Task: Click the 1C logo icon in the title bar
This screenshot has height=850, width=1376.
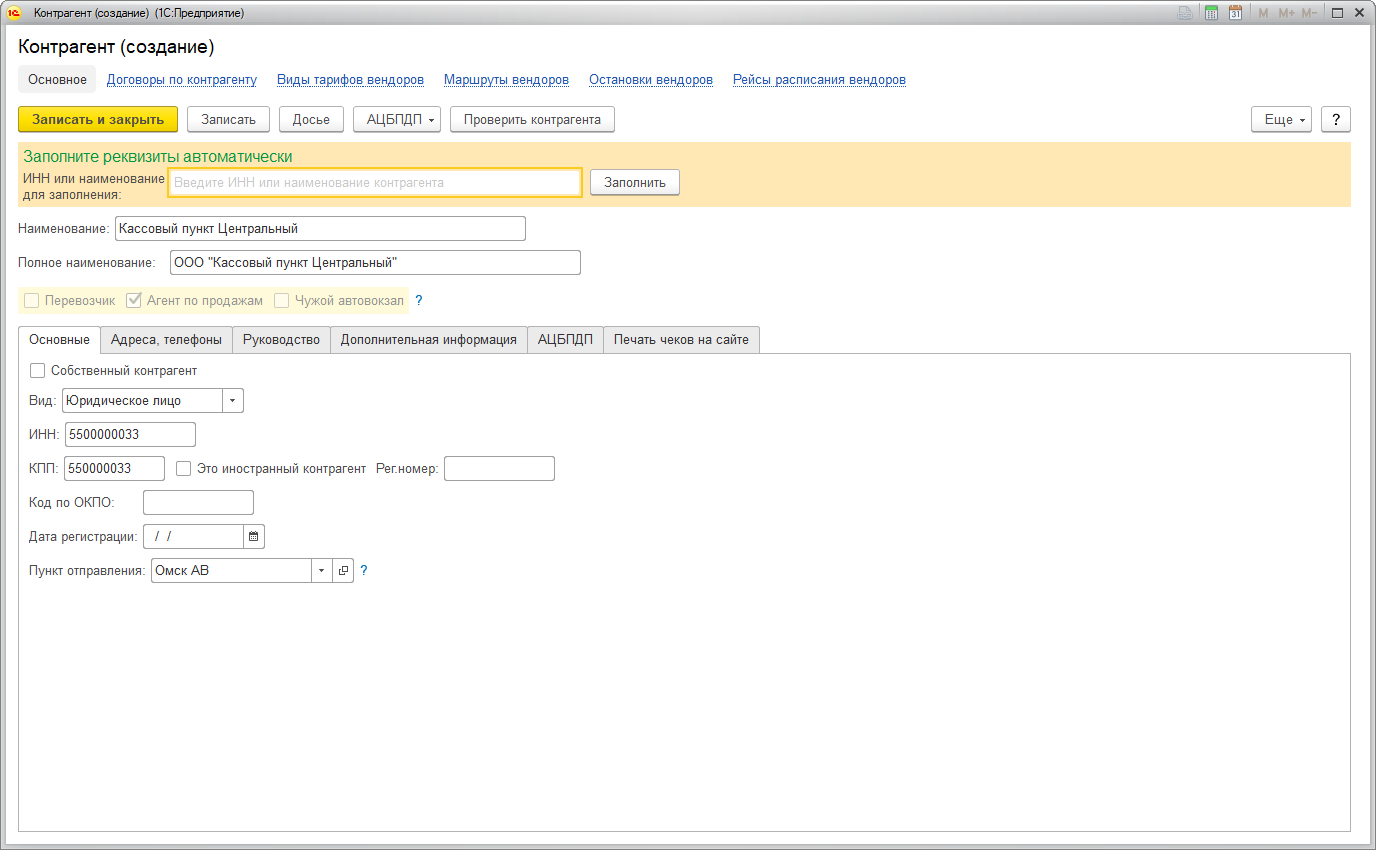Action: [15, 13]
